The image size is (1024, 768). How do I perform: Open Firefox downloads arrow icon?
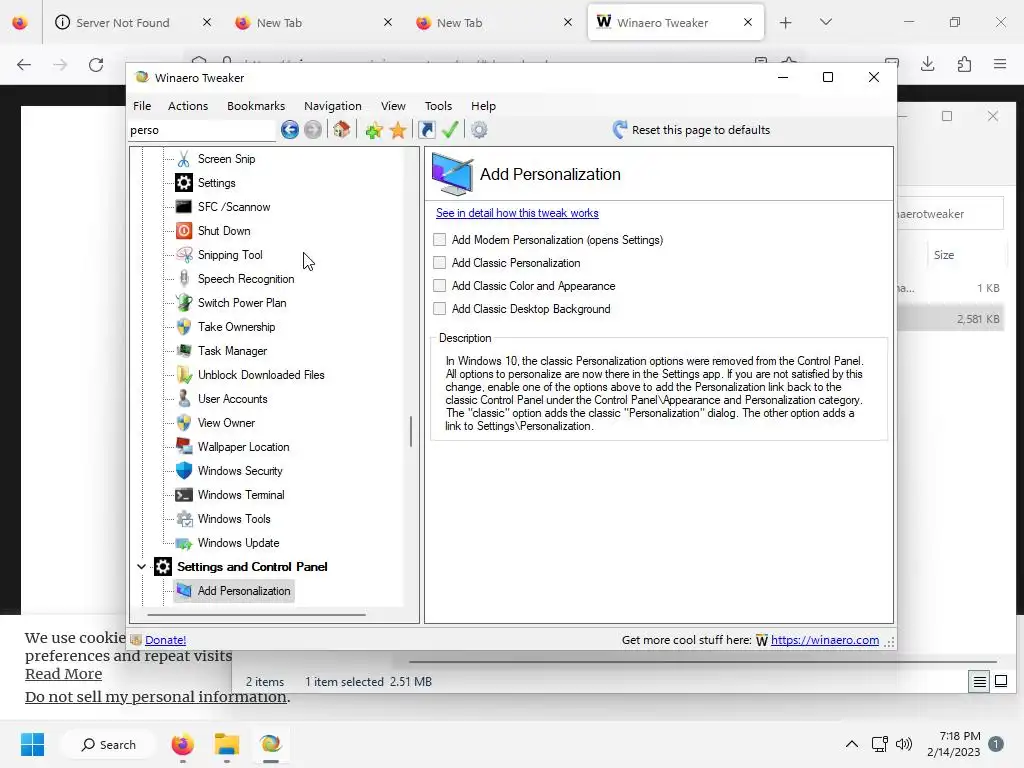[927, 64]
